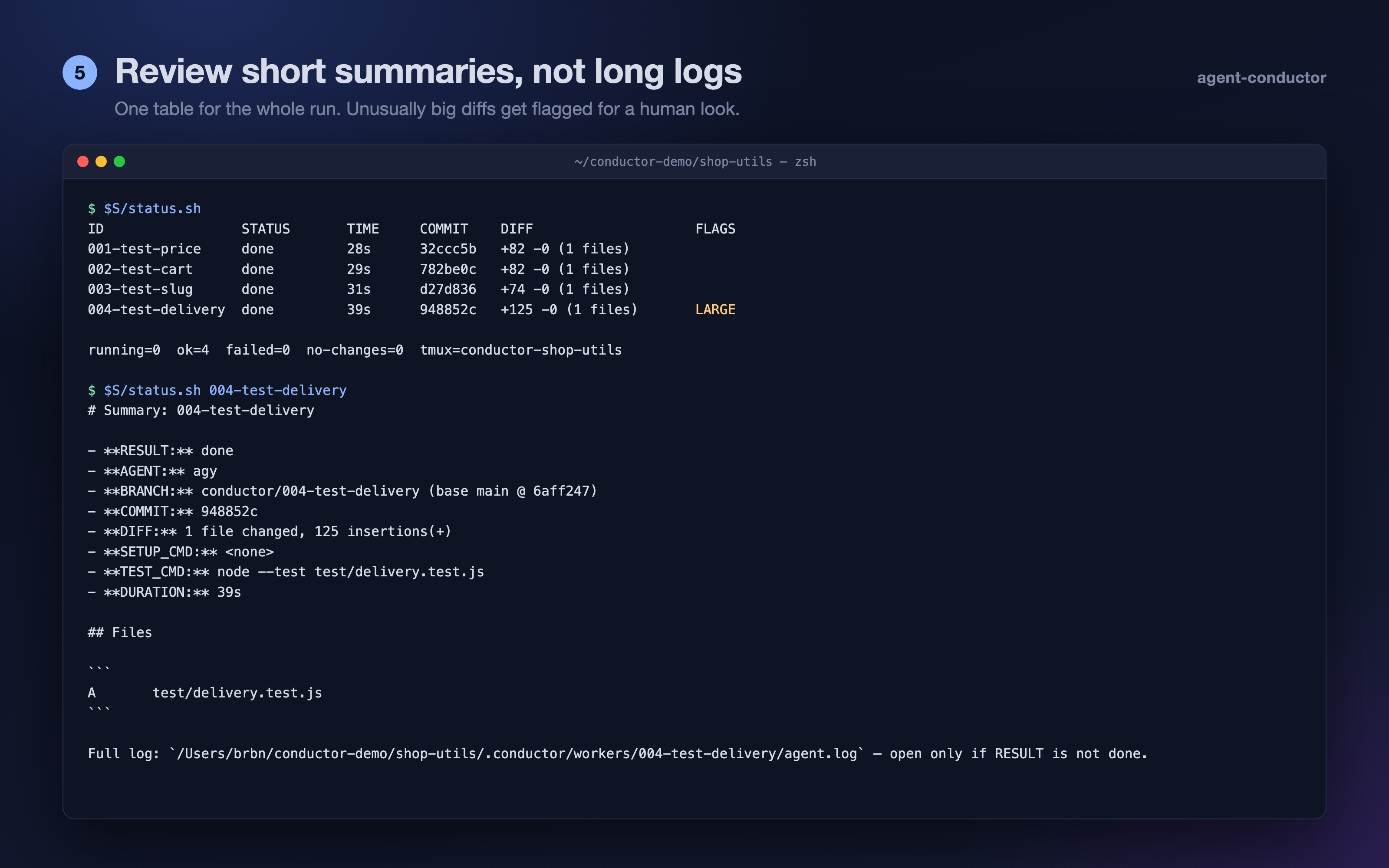Click the BRANCH line with conductor/004-test-delivery

click(342, 491)
